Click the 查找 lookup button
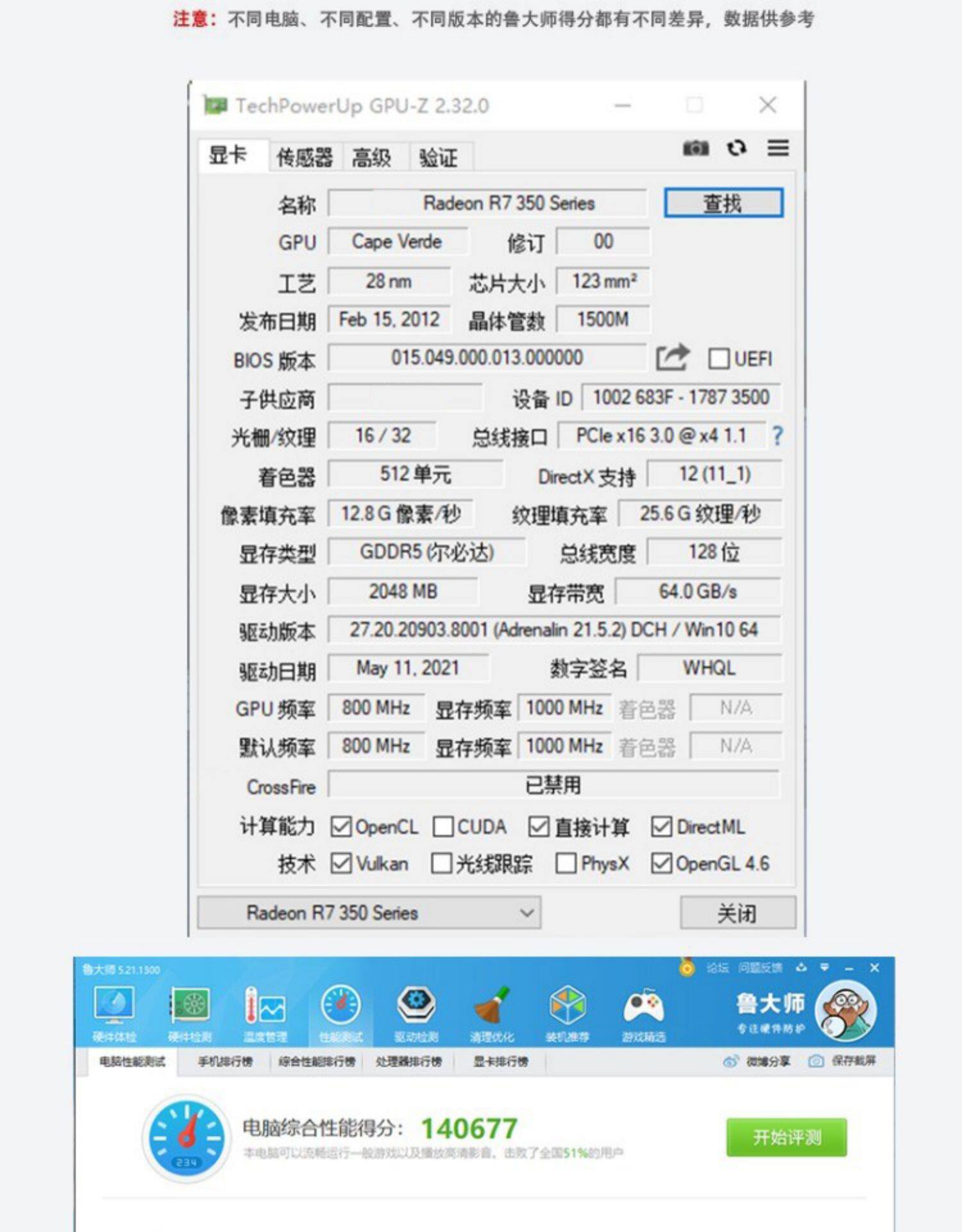 (x=723, y=203)
